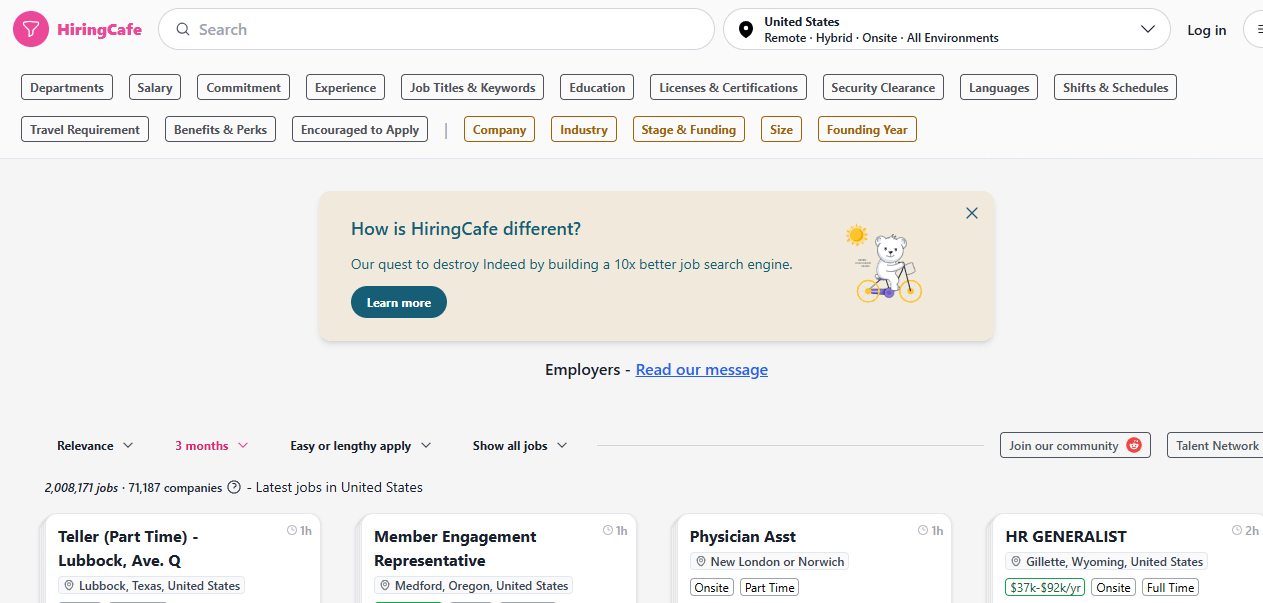This screenshot has height=603, width=1263.
Task: Open the Education filter
Action: pyautogui.click(x=597, y=88)
